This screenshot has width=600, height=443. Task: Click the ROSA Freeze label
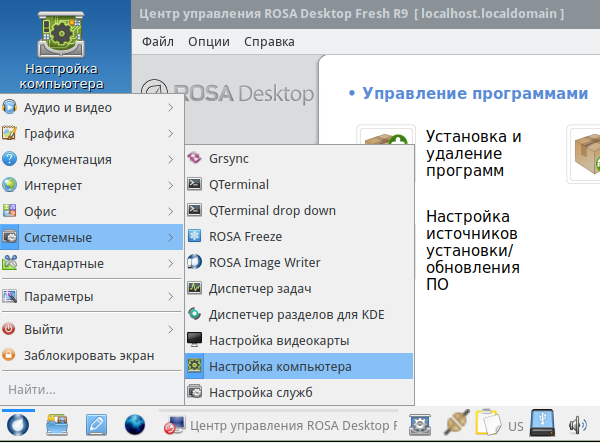tap(245, 236)
